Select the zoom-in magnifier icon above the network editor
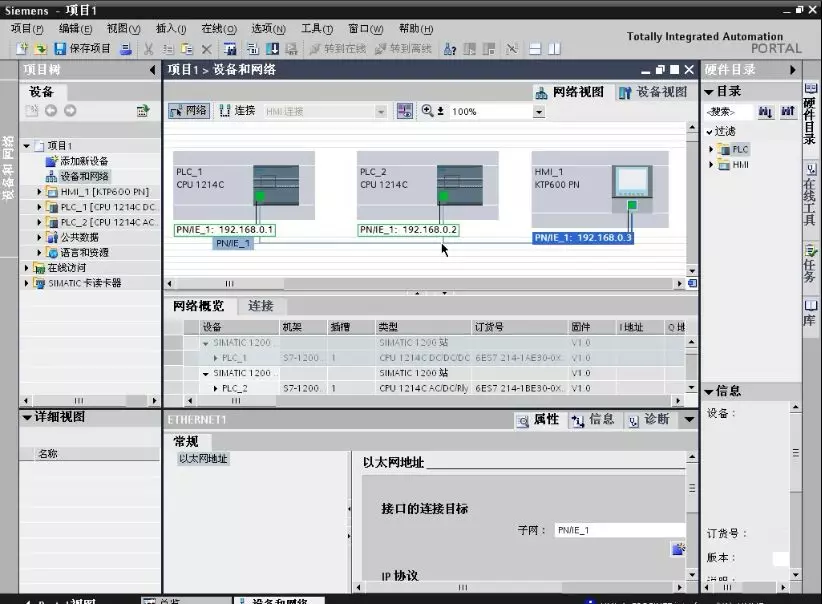This screenshot has width=822, height=604. pyautogui.click(x=427, y=112)
